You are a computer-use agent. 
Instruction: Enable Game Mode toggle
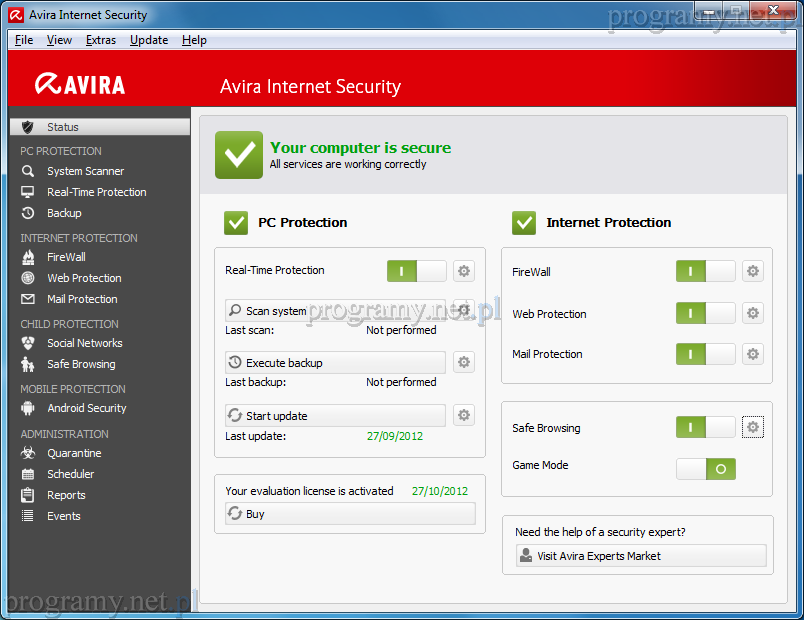[705, 468]
